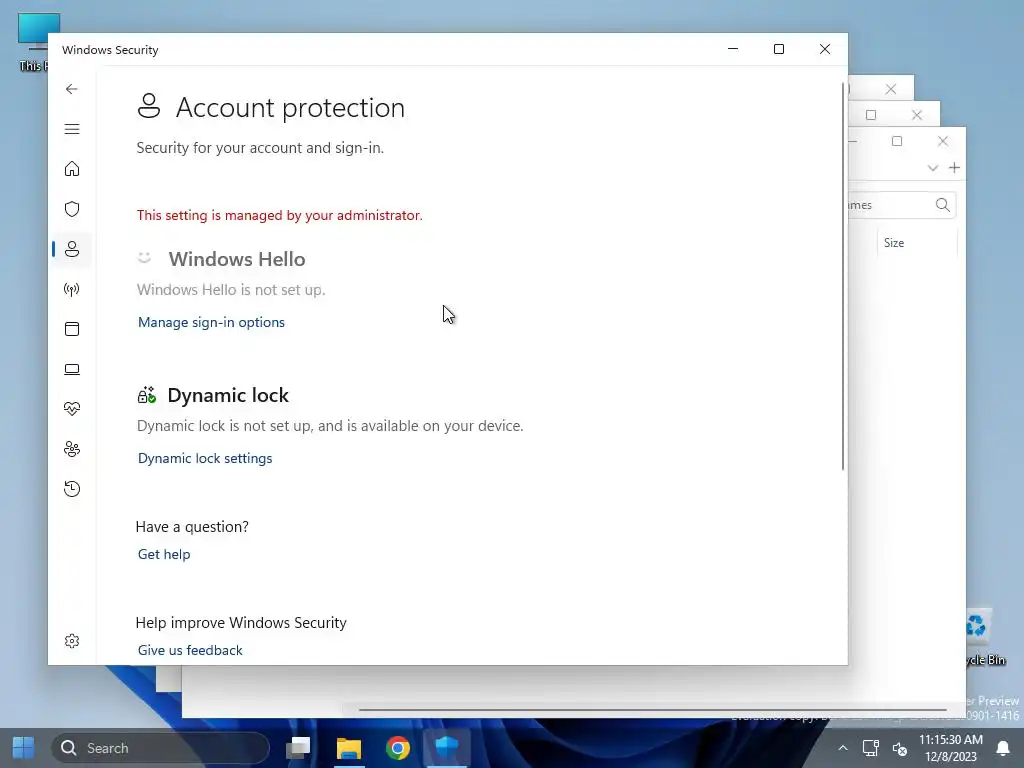Click Windows Security taskbar icon
Screen dimensions: 1024x768
pyautogui.click(x=447, y=748)
